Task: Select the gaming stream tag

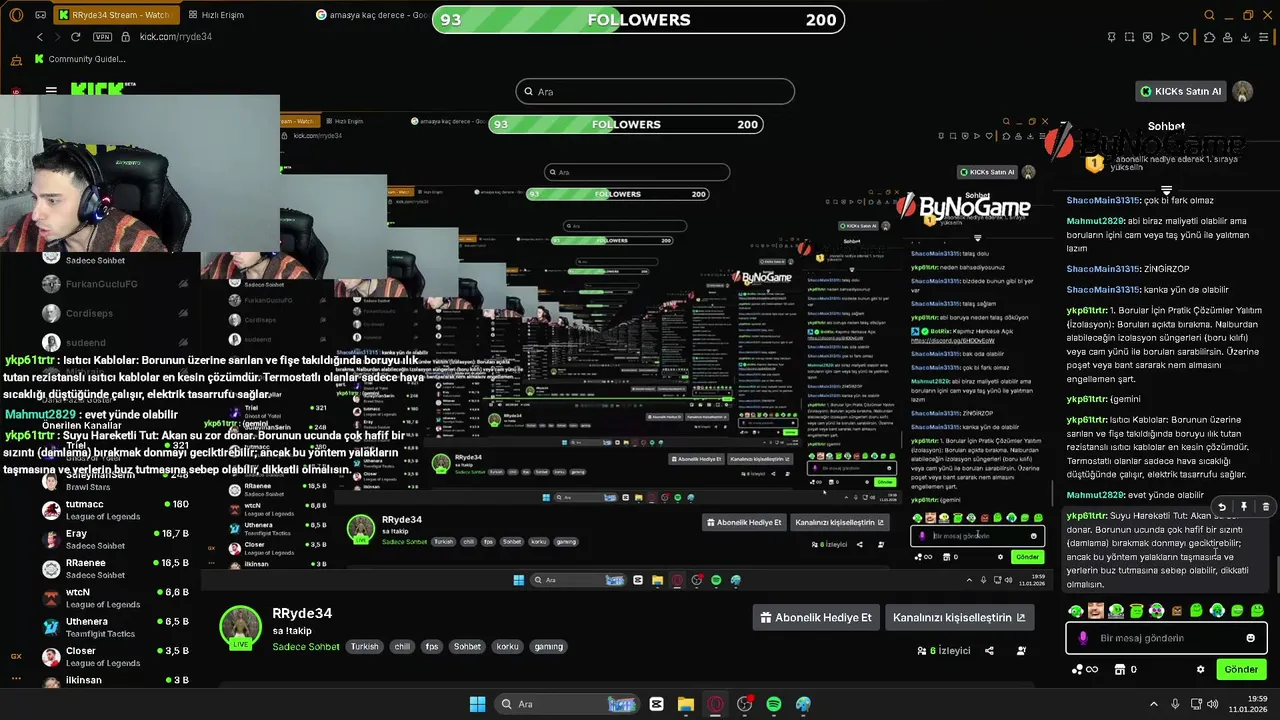Action: pyautogui.click(x=548, y=647)
